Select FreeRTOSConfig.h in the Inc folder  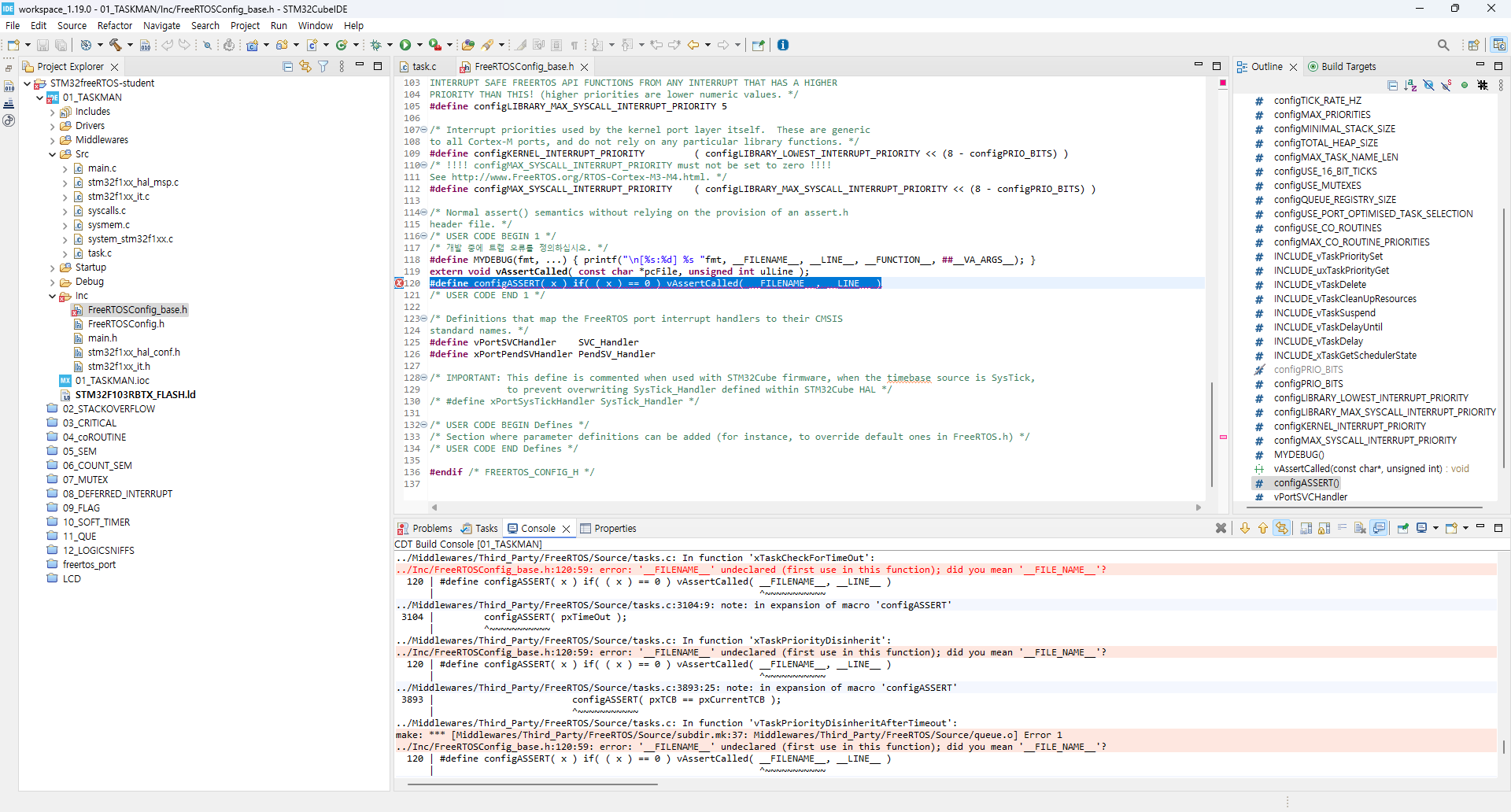click(x=126, y=324)
